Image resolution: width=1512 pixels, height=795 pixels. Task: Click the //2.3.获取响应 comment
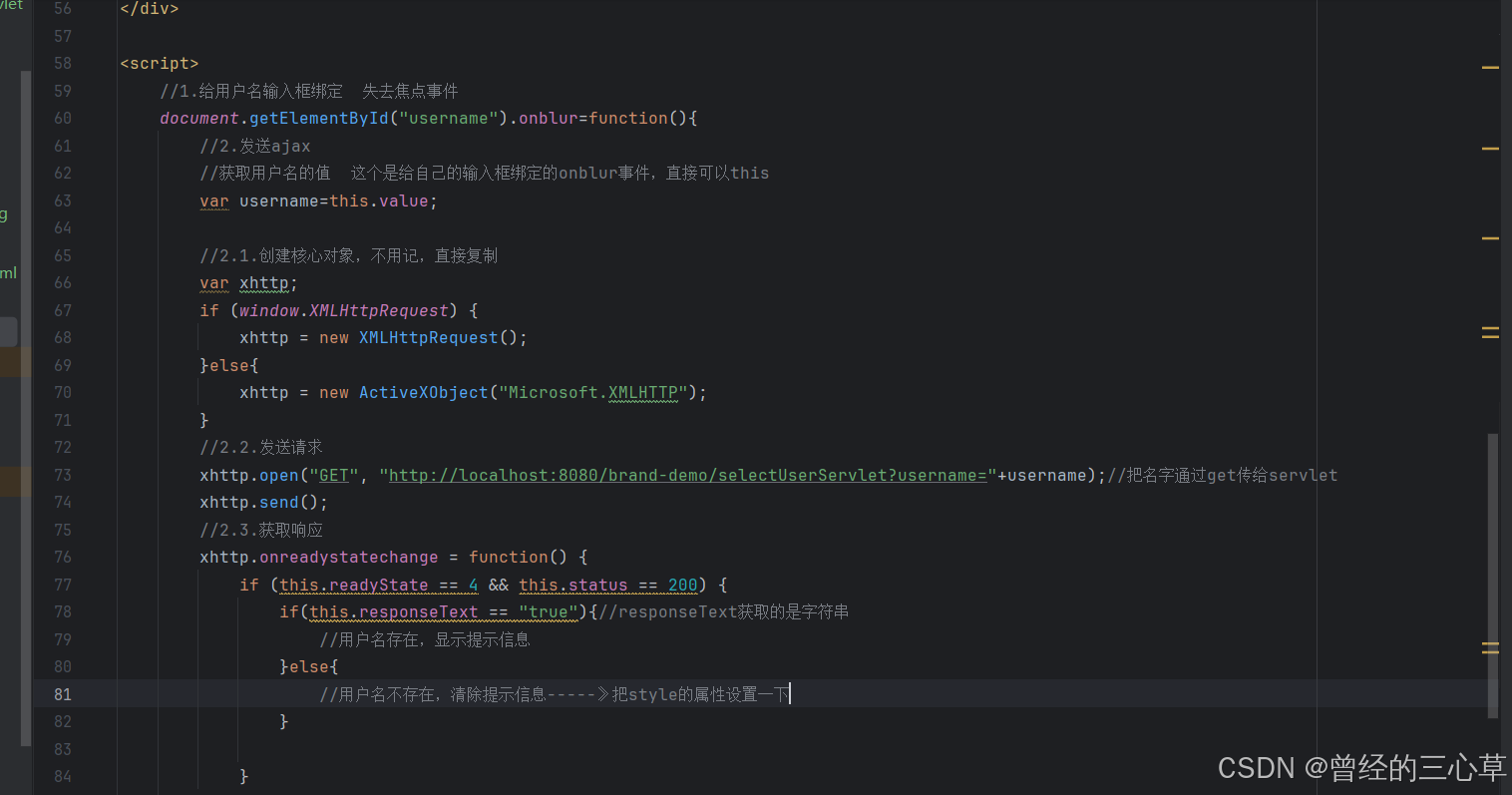261,530
